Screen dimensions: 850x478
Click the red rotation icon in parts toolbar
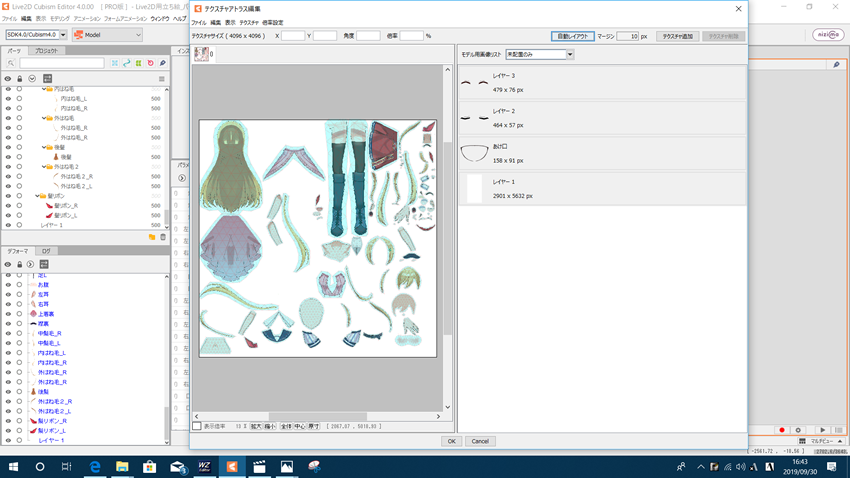tap(151, 63)
